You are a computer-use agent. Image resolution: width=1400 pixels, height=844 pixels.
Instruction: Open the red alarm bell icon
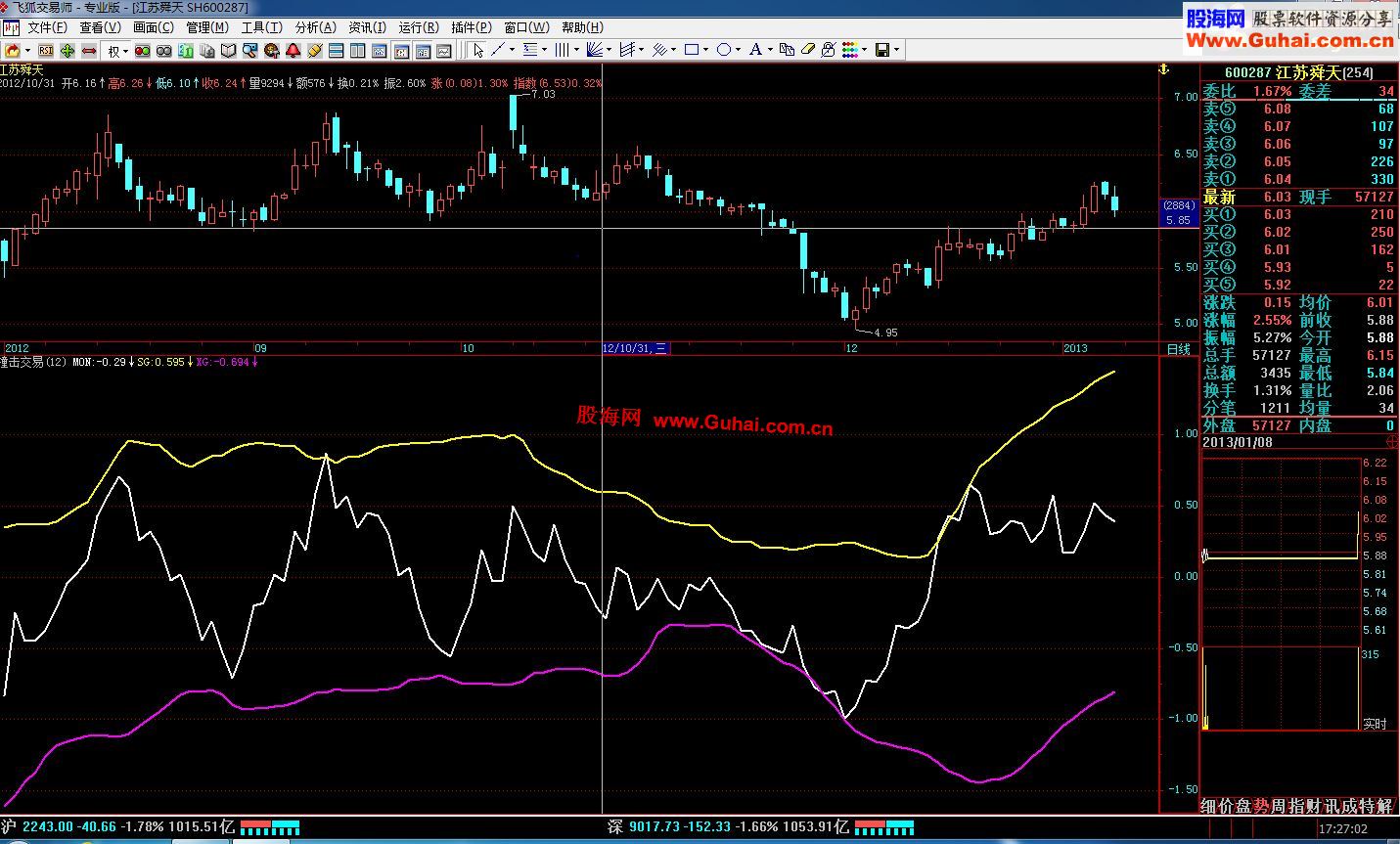click(294, 50)
